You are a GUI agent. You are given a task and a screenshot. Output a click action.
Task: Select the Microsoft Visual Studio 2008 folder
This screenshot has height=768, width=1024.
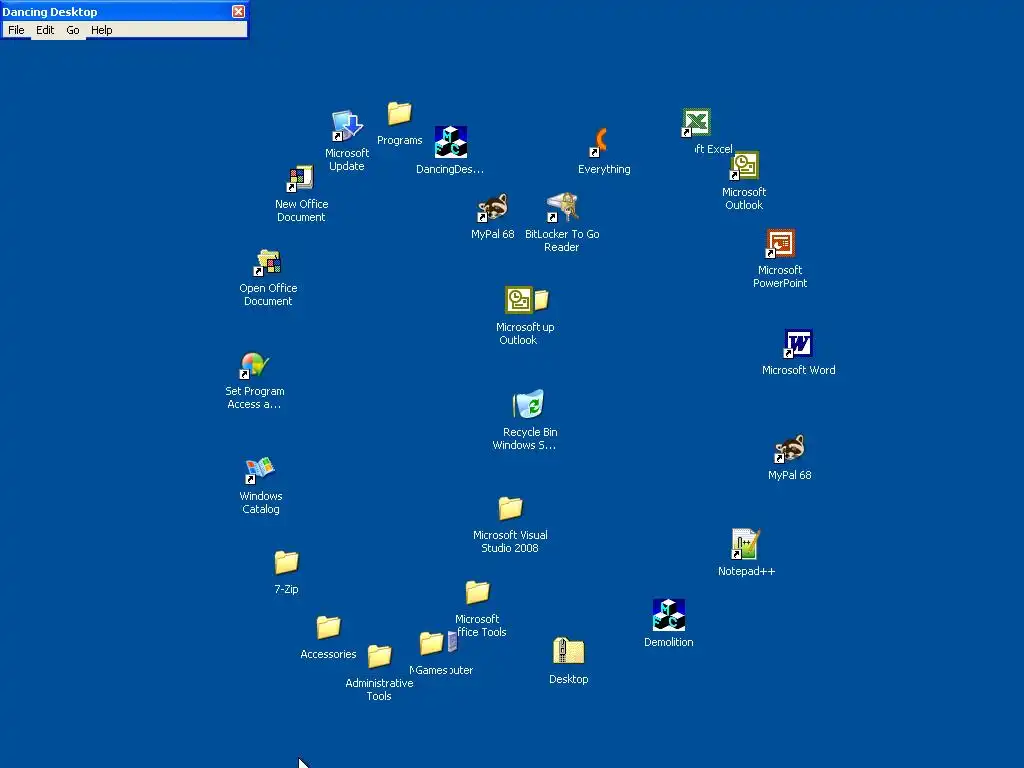510,508
